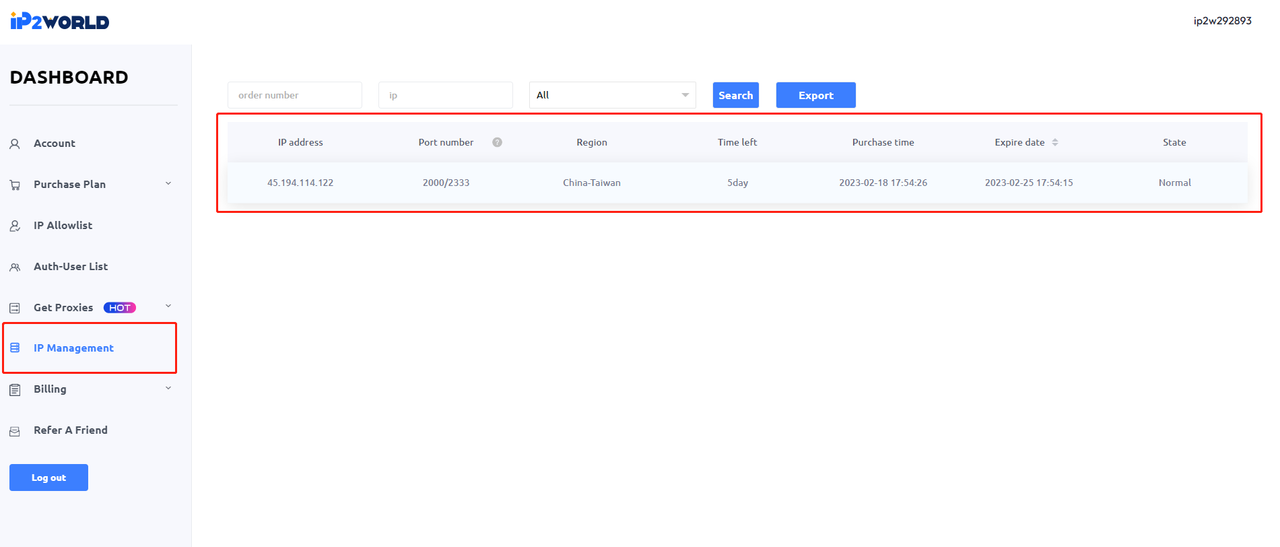Viewport: 1280px width, 547px height.
Task: Click the Account person icon
Action: point(15,144)
